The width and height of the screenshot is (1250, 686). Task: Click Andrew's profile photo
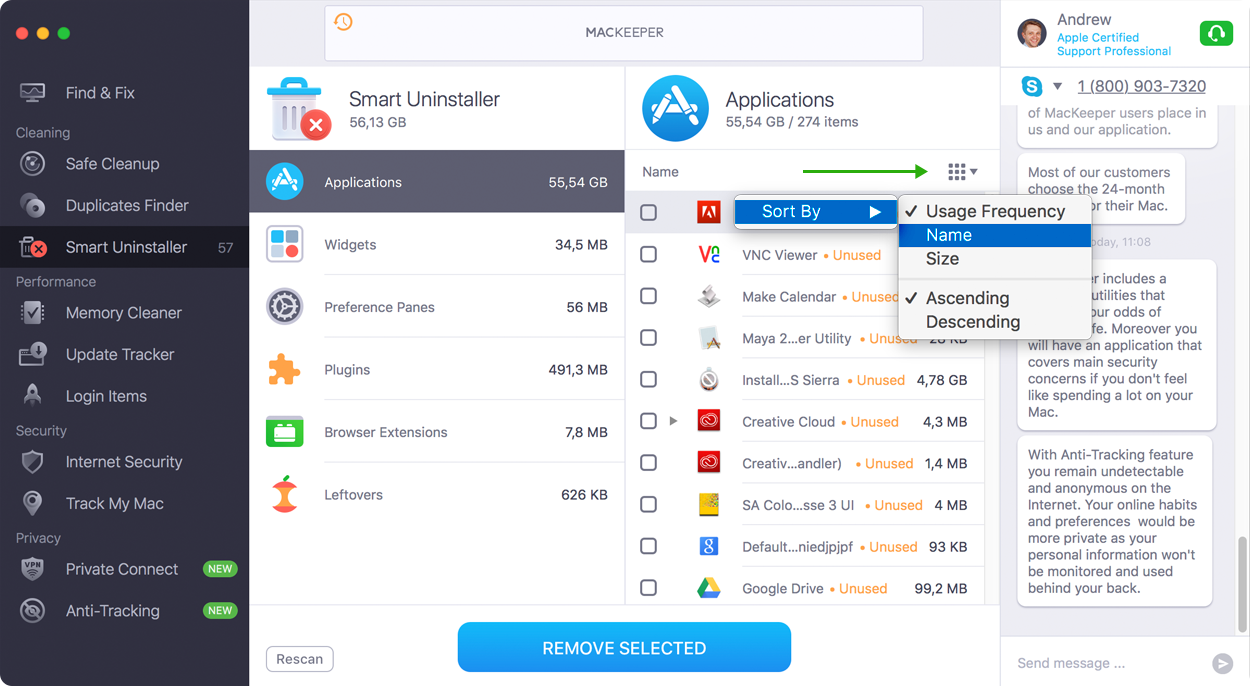coord(1032,33)
